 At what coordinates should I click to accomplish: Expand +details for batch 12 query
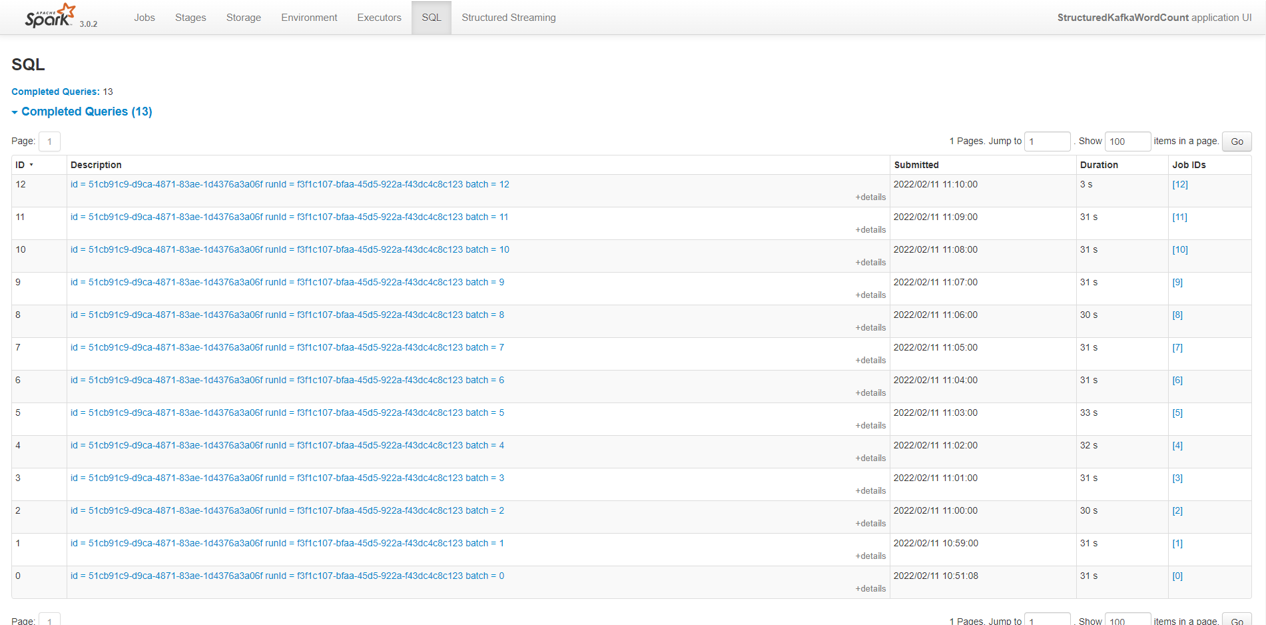point(870,198)
